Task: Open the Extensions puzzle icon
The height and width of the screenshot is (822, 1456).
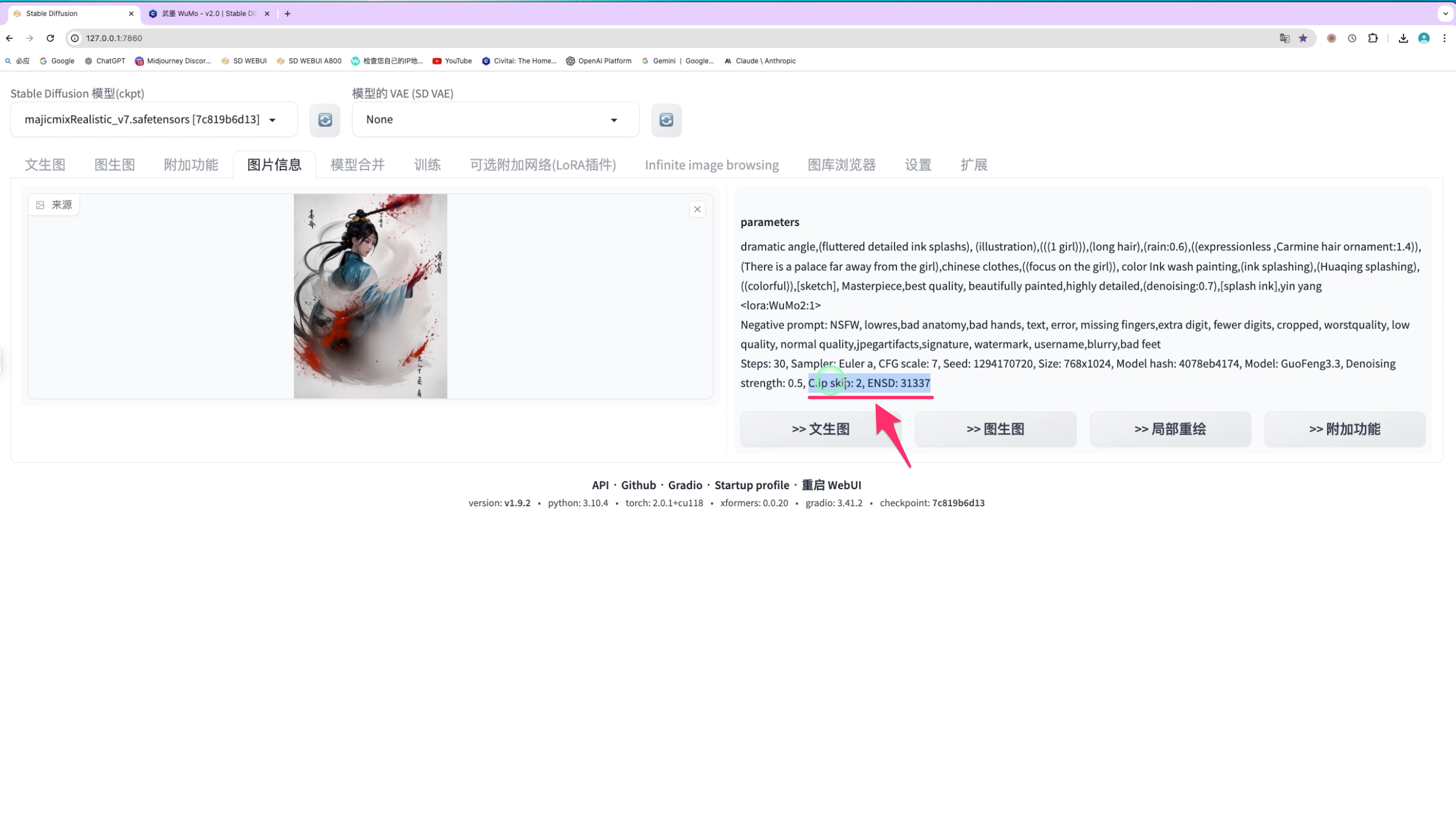Action: pos(1373,38)
